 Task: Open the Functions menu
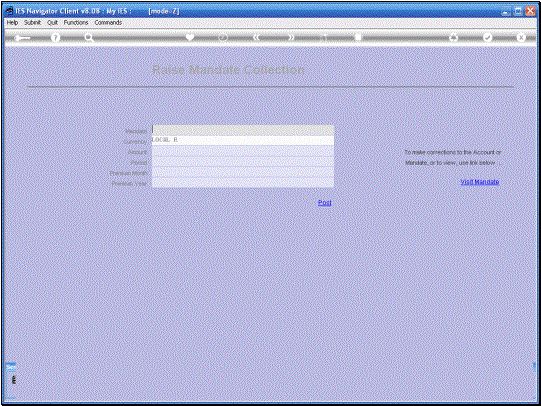[76, 22]
